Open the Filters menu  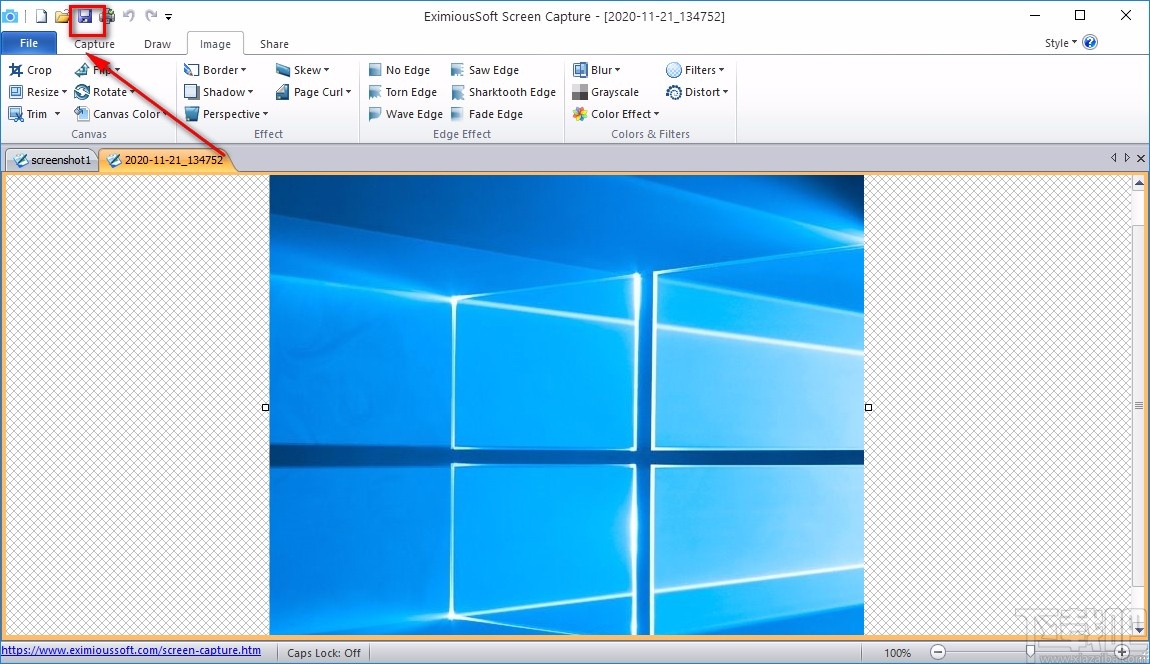coord(695,70)
